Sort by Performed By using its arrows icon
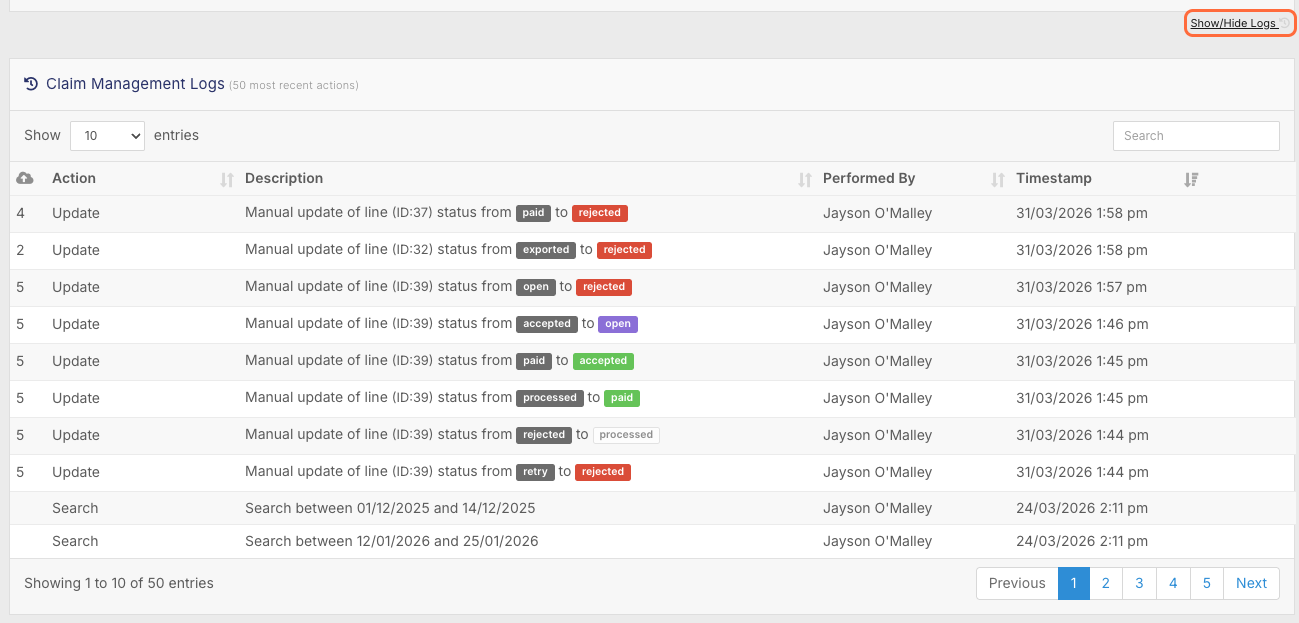The image size is (1299, 623). (997, 180)
